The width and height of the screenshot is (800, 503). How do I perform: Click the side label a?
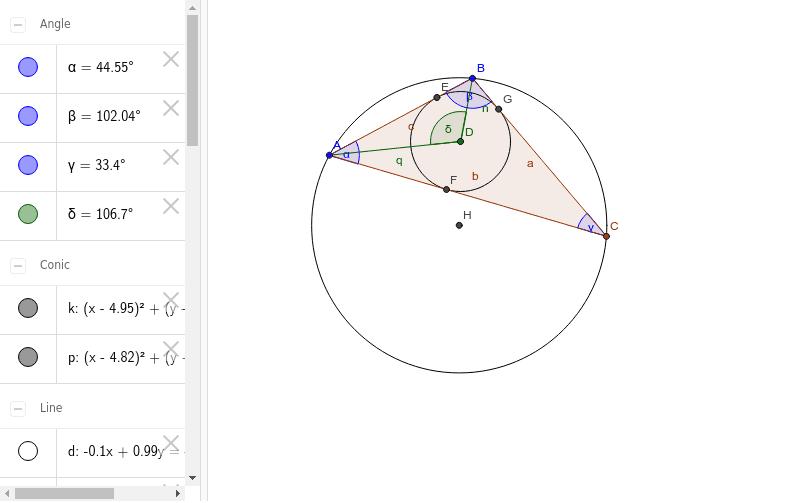530,163
